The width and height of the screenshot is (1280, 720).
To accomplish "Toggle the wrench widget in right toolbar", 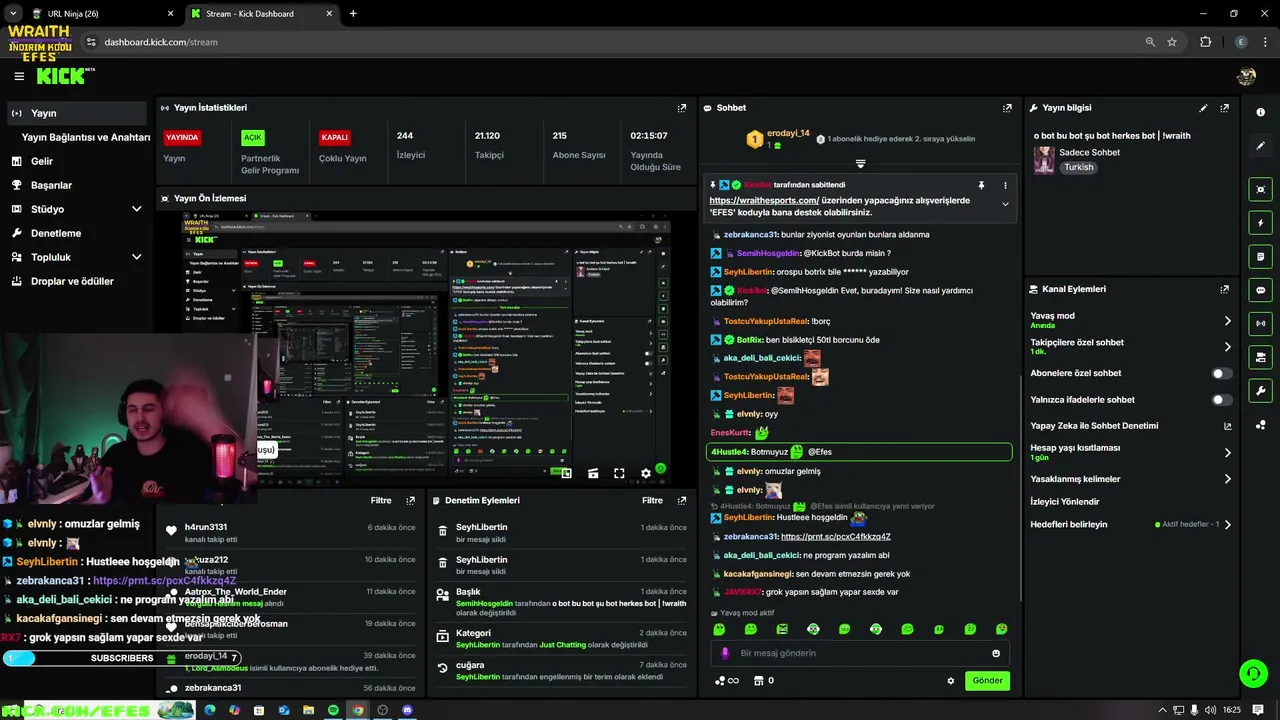I will click(1261, 391).
